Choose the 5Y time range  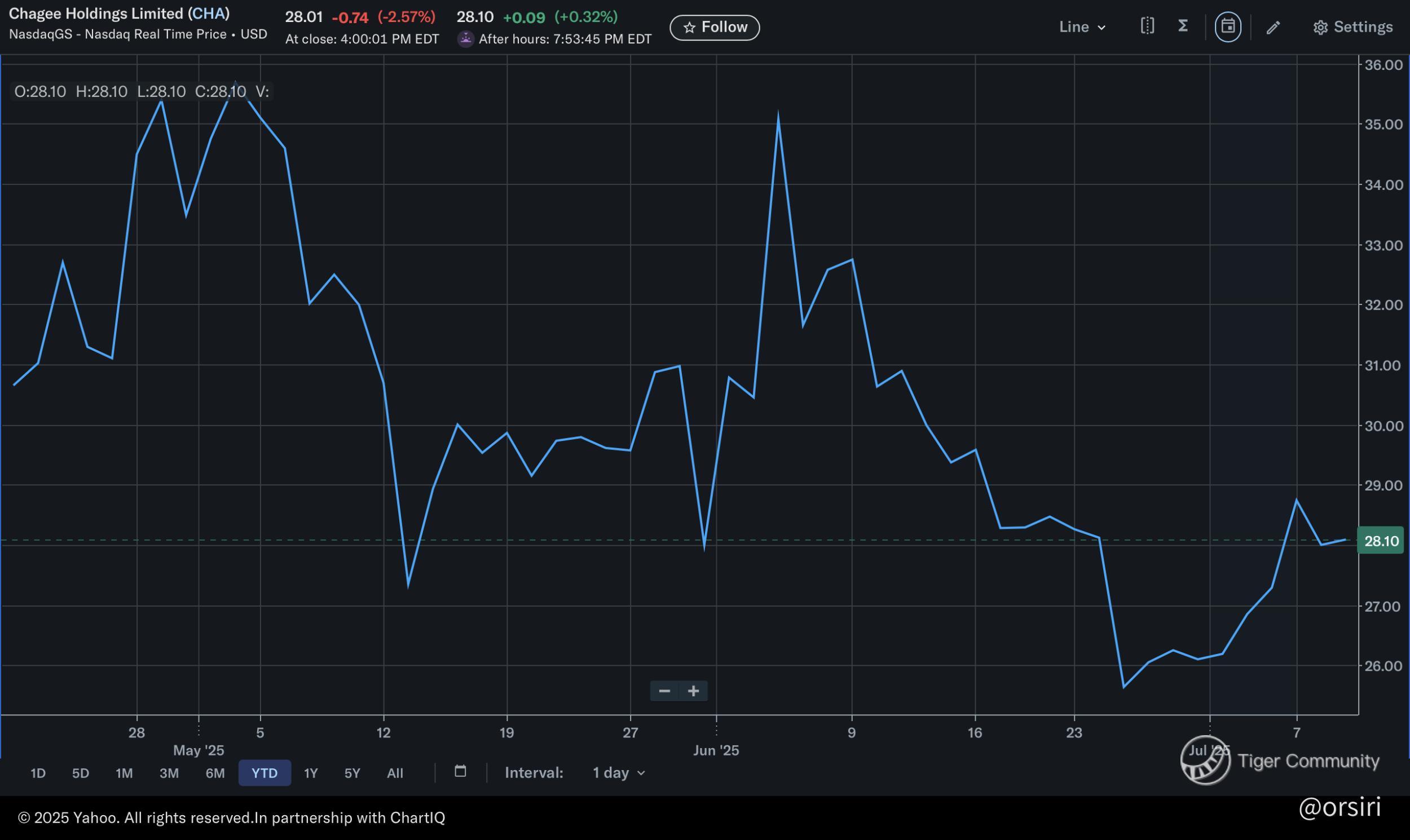click(352, 773)
